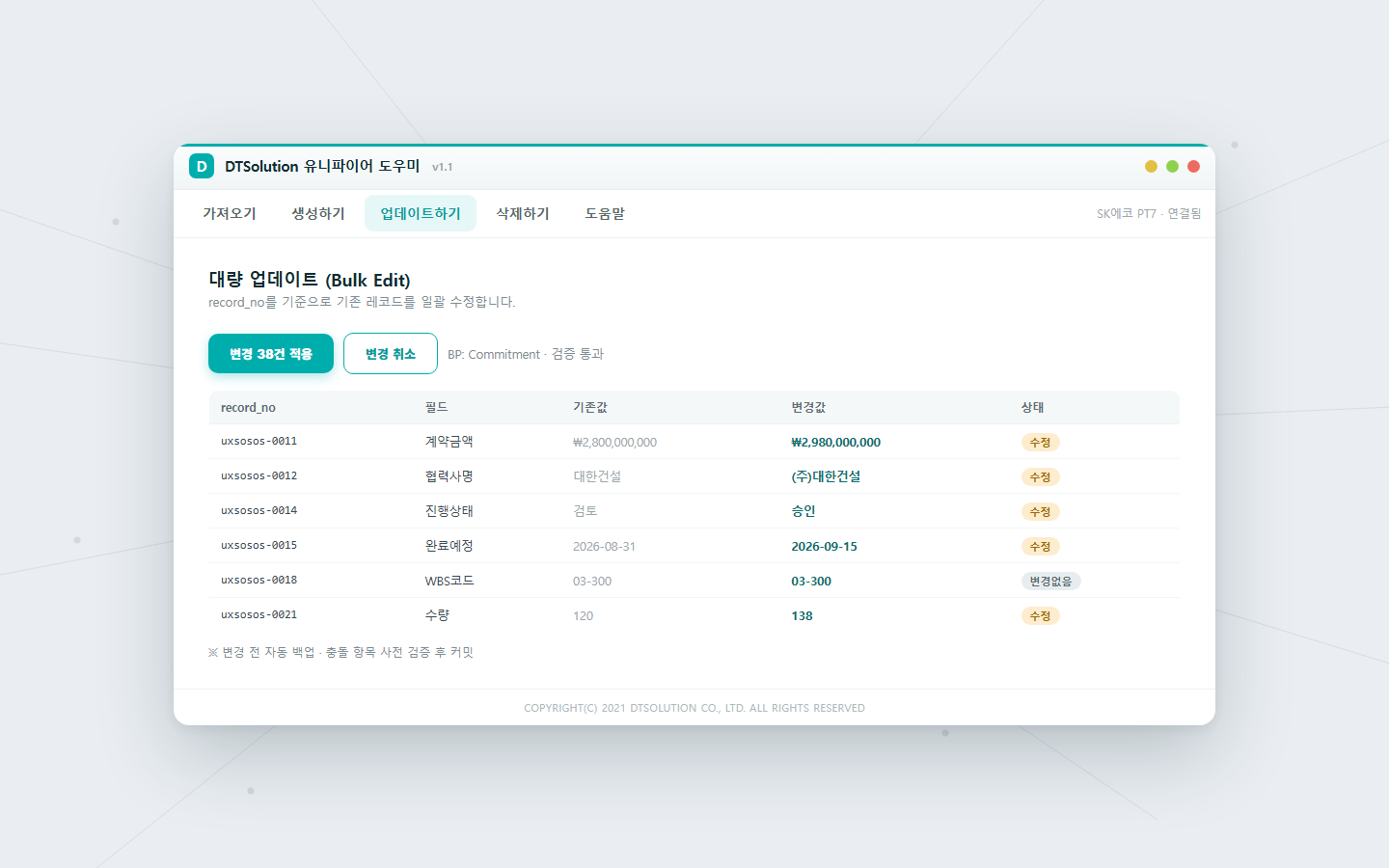Click the 필드 column header
The image size is (1389, 868).
tap(436, 407)
